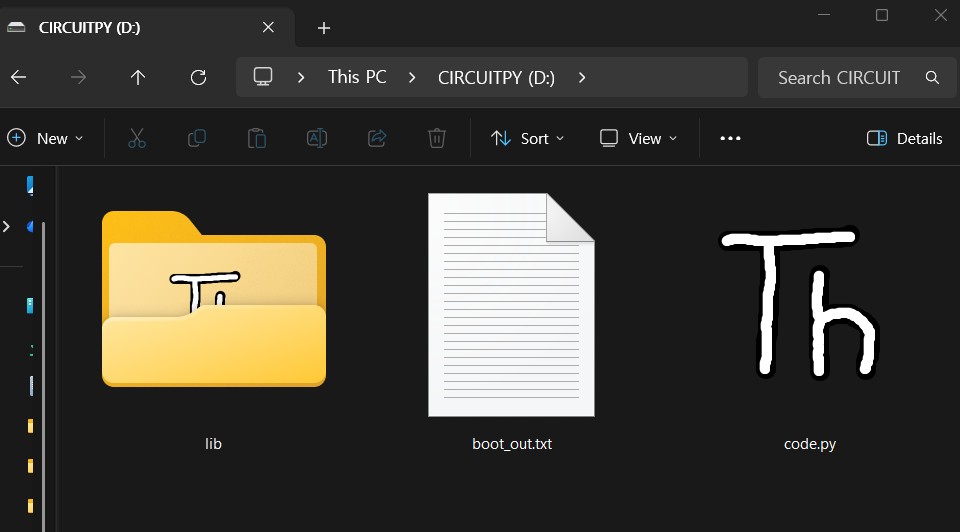Expand chevron after the PC icon
This screenshot has height=532, width=960.
(x=301, y=77)
